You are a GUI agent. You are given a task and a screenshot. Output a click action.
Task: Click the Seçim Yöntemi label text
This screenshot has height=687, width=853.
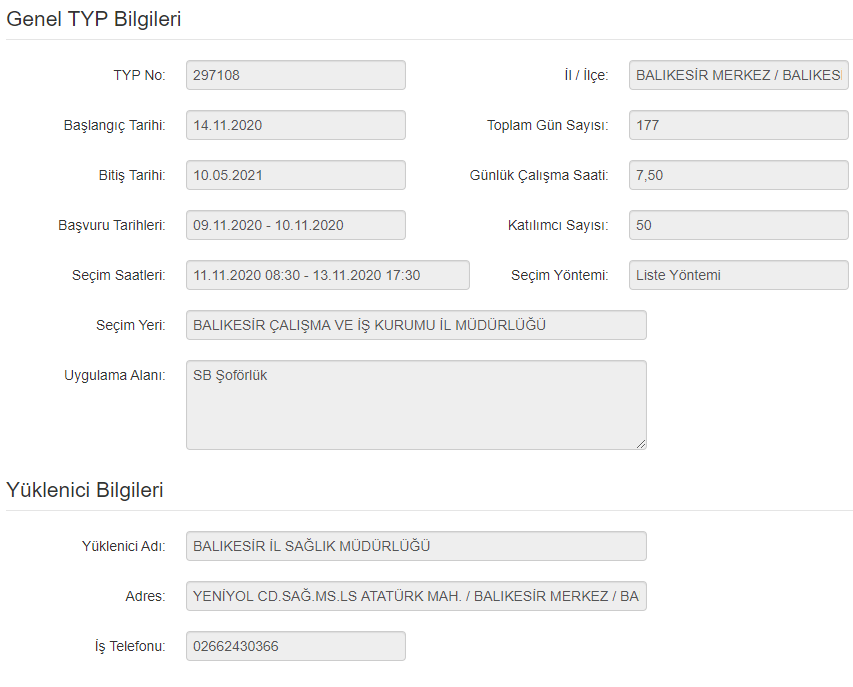pyautogui.click(x=559, y=275)
